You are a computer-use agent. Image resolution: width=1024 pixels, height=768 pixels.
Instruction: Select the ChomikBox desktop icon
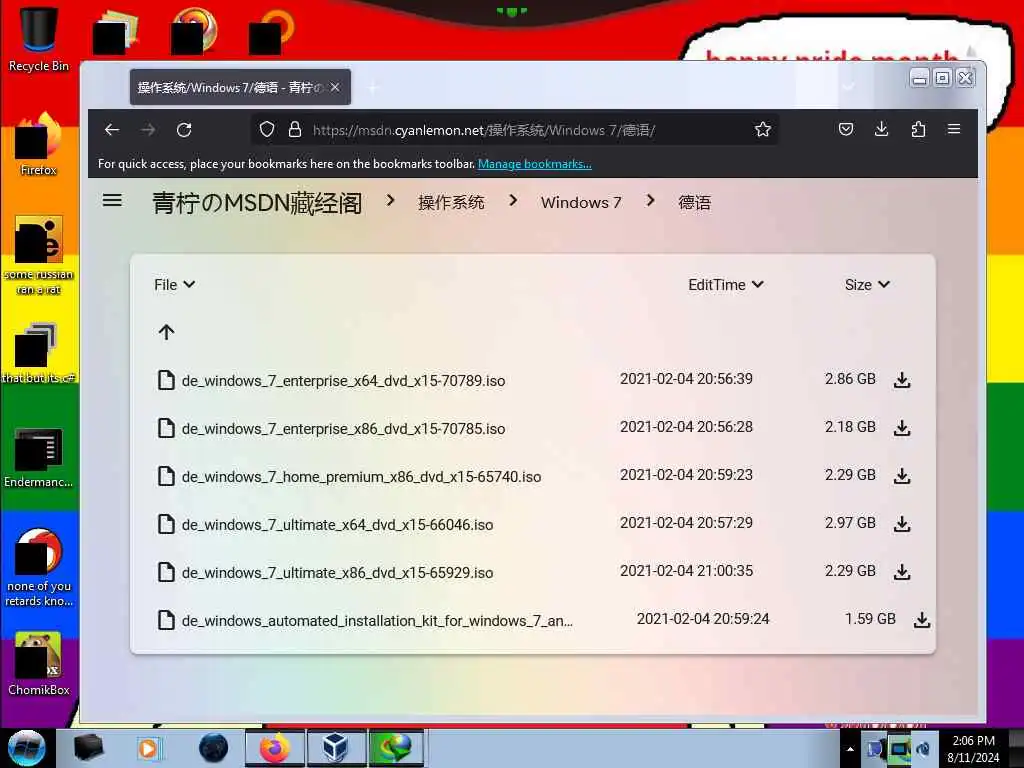pyautogui.click(x=39, y=664)
